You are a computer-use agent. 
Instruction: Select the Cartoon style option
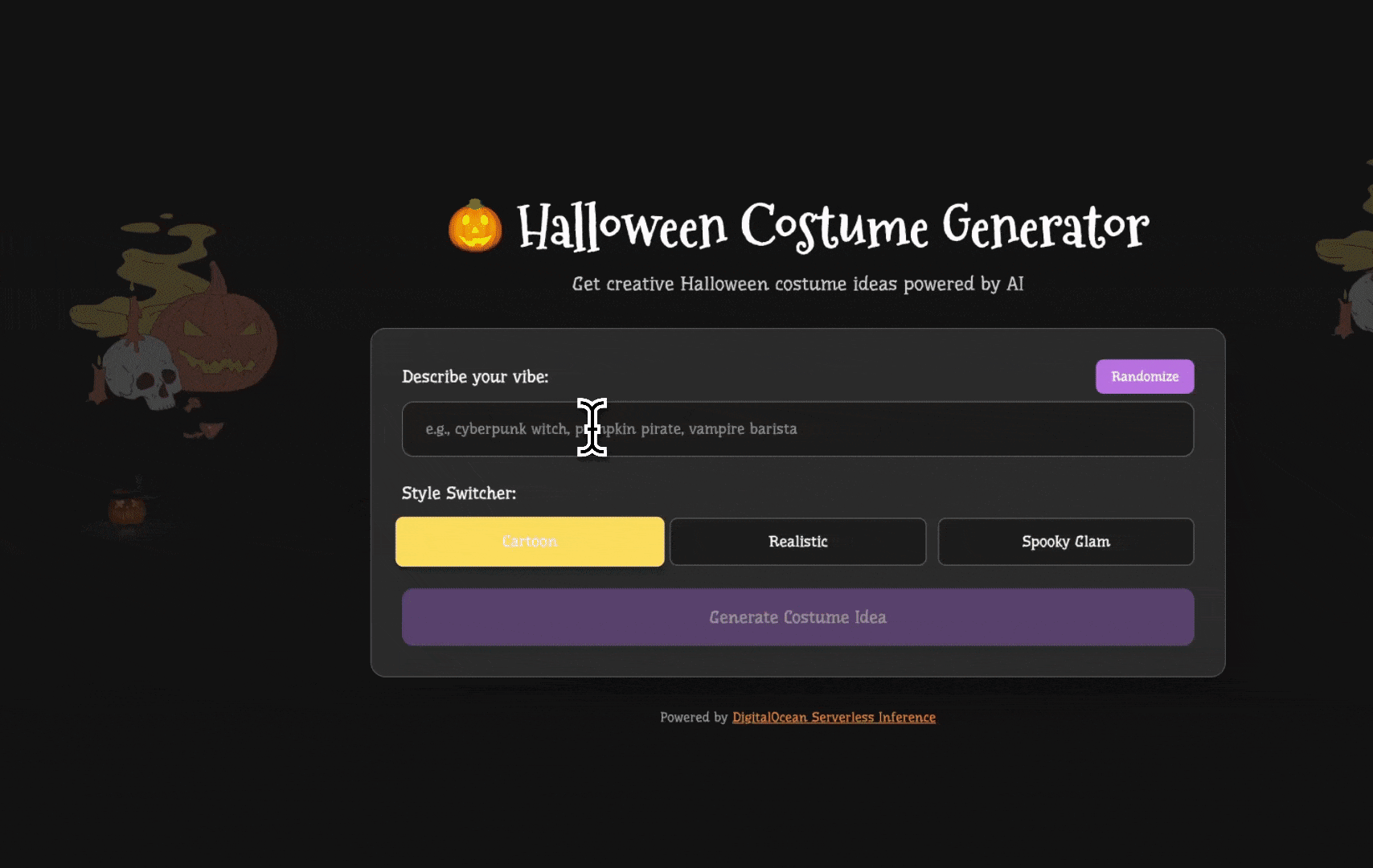[530, 542]
